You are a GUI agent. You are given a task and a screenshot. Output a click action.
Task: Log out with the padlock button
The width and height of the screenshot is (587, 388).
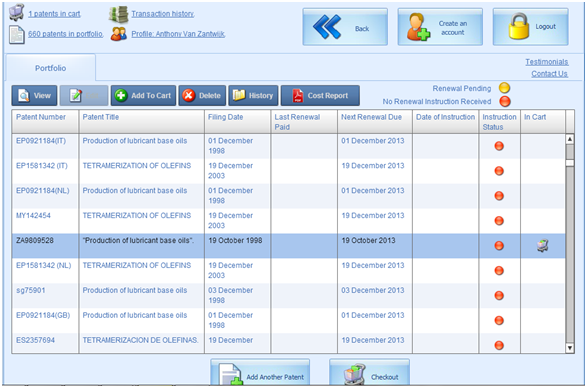(x=530, y=27)
